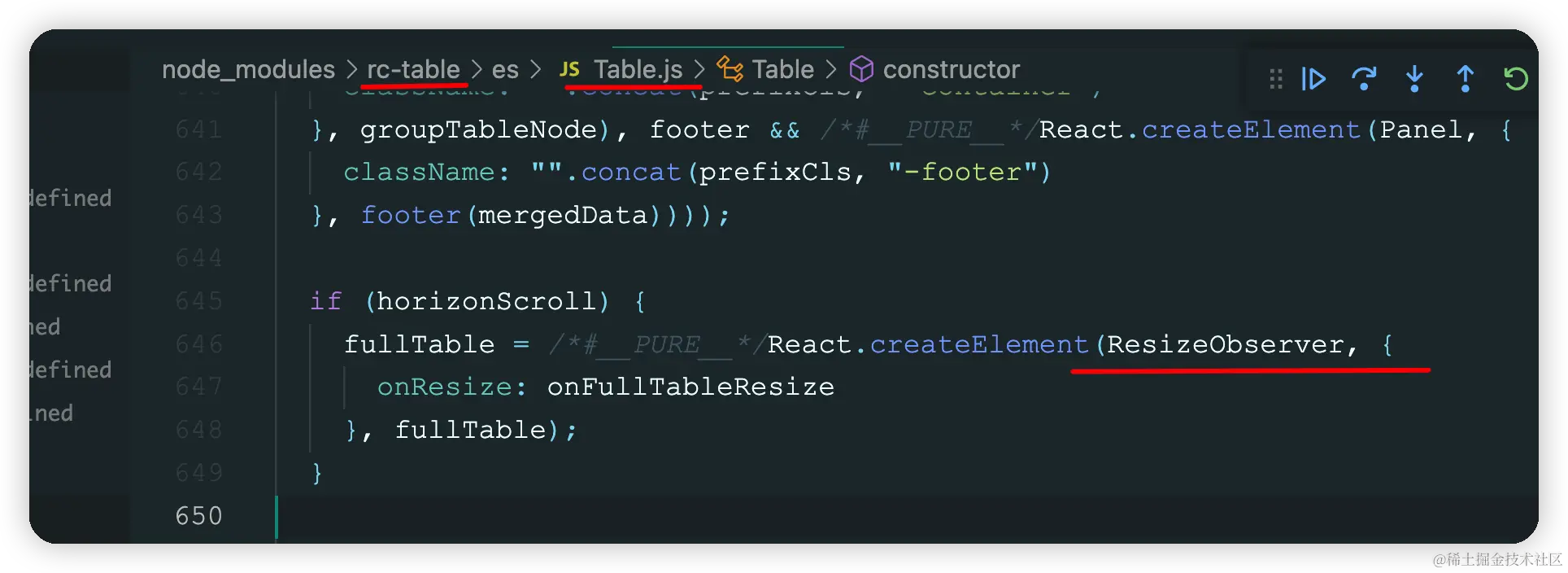Restart the debug session
Image resolution: width=1568 pixels, height=573 pixels.
click(1515, 79)
